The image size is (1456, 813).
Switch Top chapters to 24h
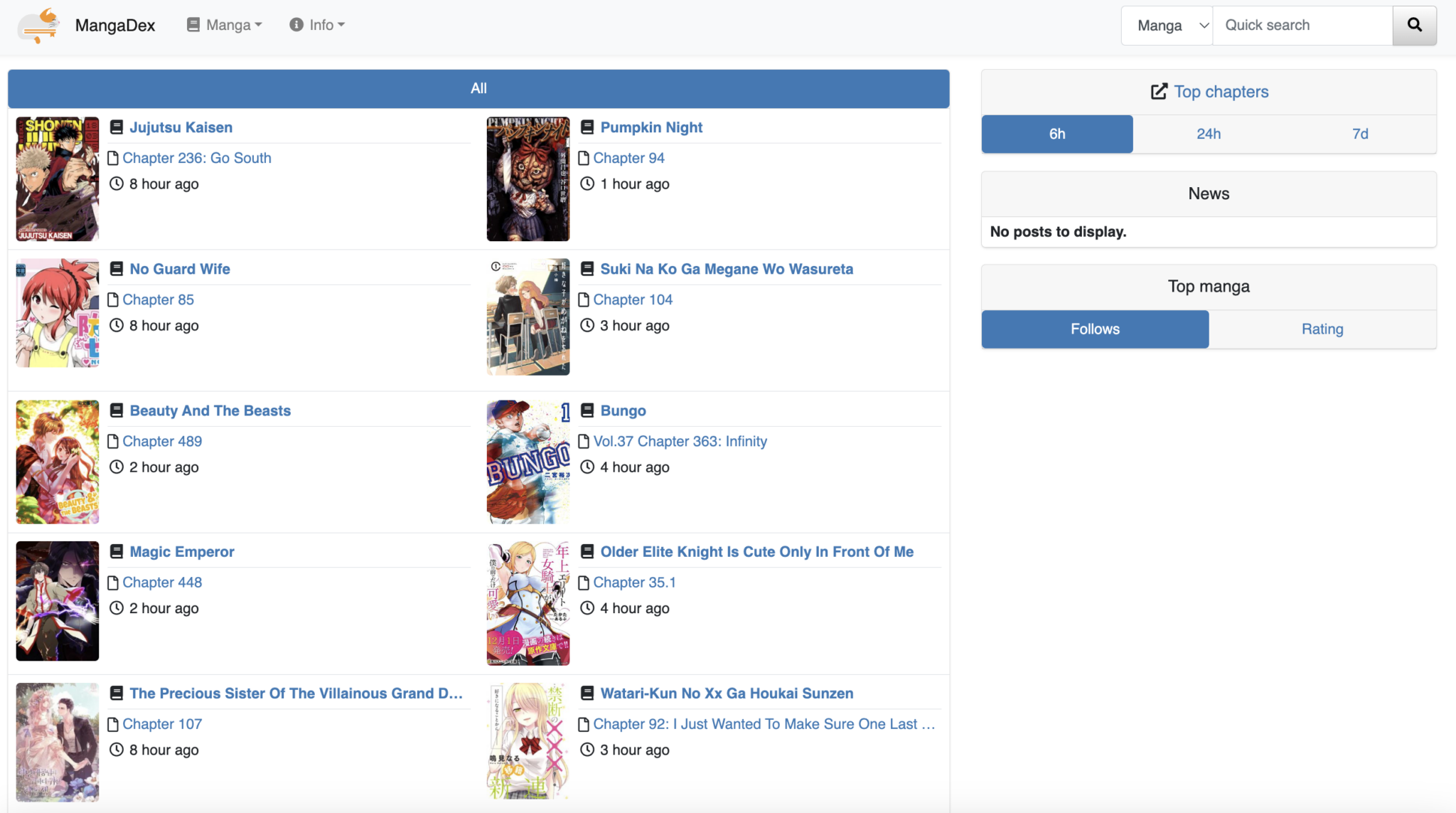click(x=1209, y=134)
